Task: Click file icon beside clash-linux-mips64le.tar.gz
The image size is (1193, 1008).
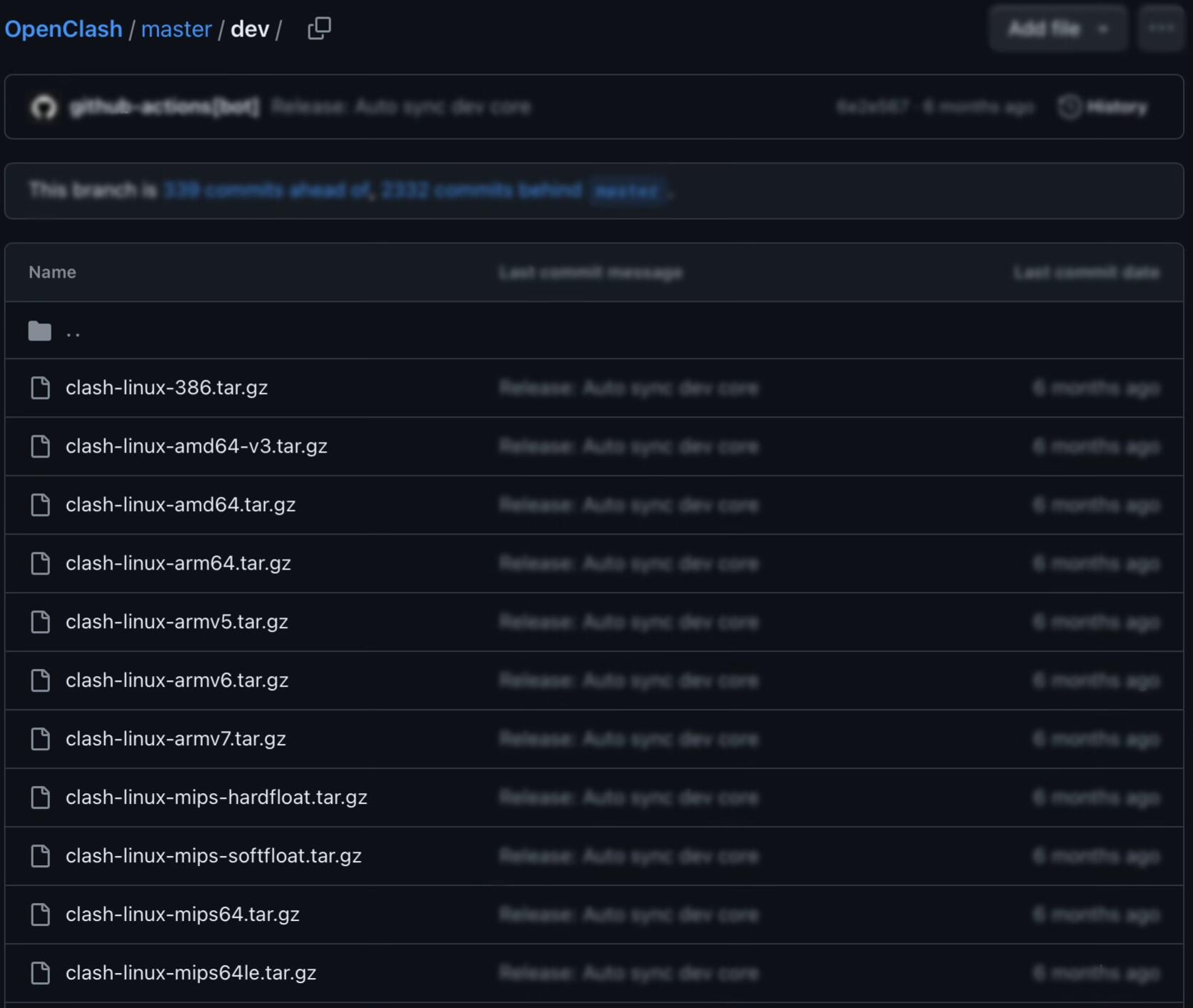Action: point(41,973)
